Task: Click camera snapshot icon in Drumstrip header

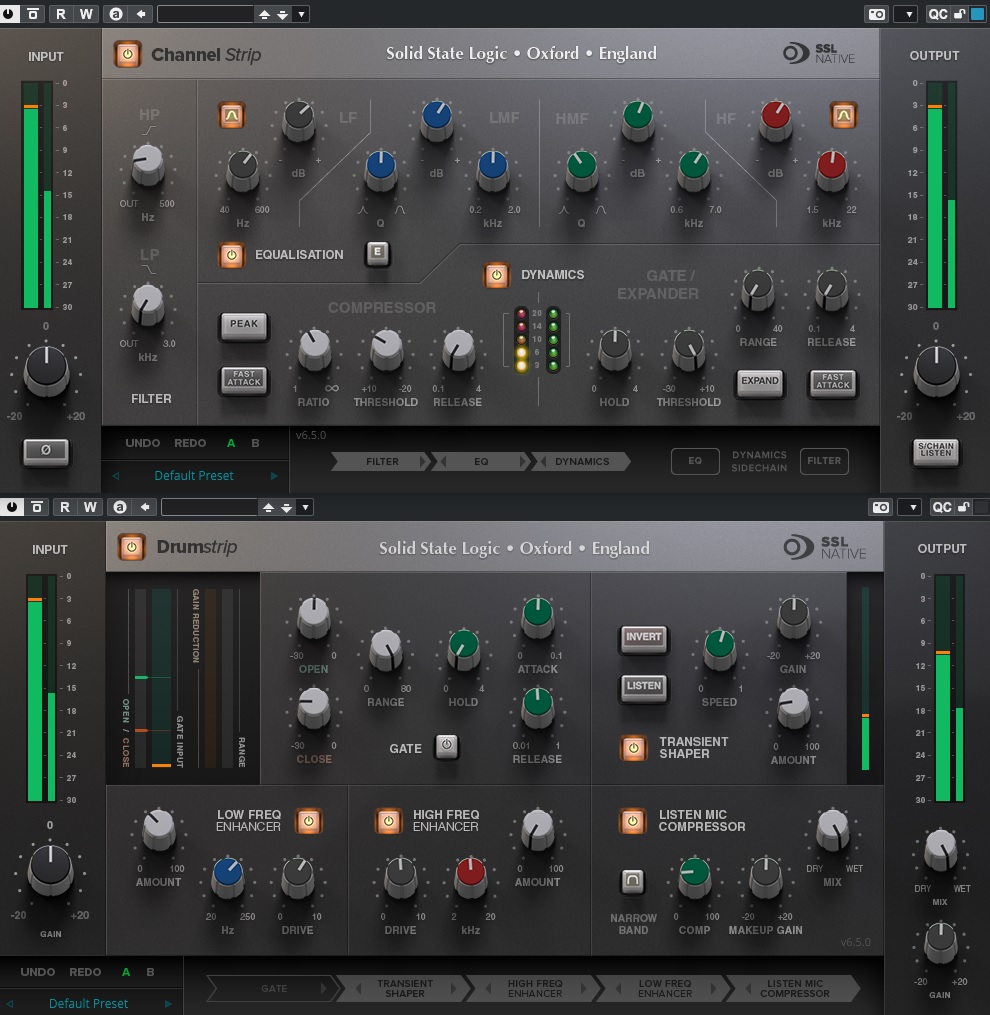Action: pos(881,507)
